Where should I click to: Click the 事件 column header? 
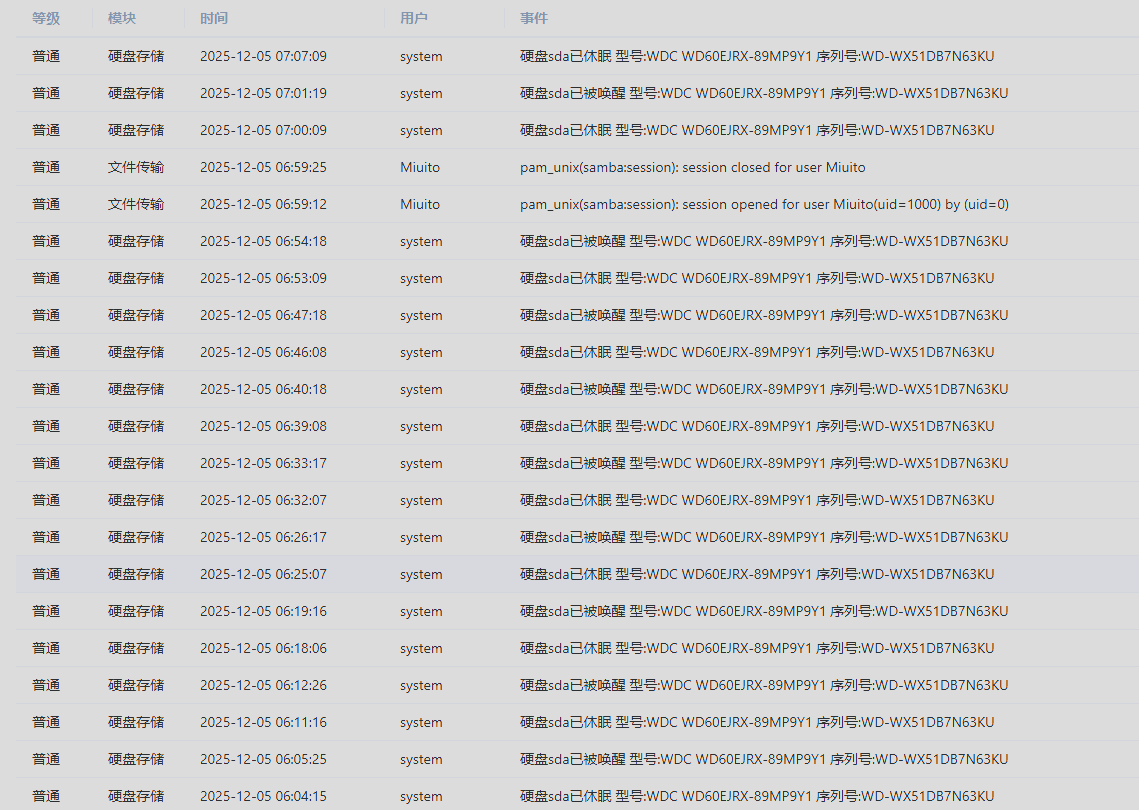coord(534,18)
